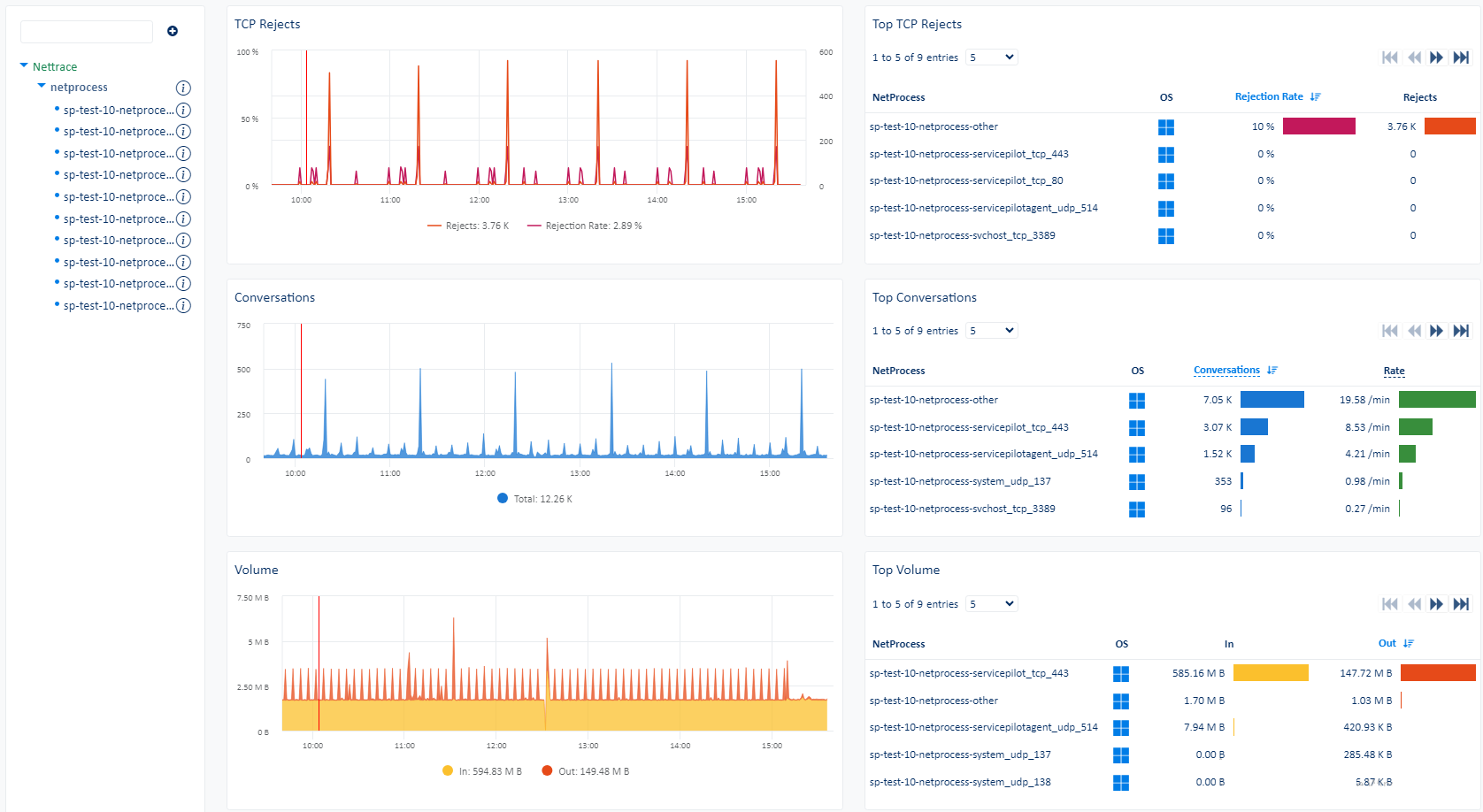Click the Conversations column header link
The image size is (1483, 812).
click(x=1226, y=371)
